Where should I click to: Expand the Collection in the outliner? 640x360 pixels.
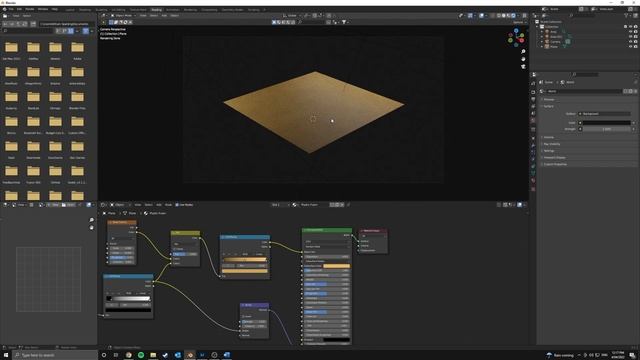(538, 27)
